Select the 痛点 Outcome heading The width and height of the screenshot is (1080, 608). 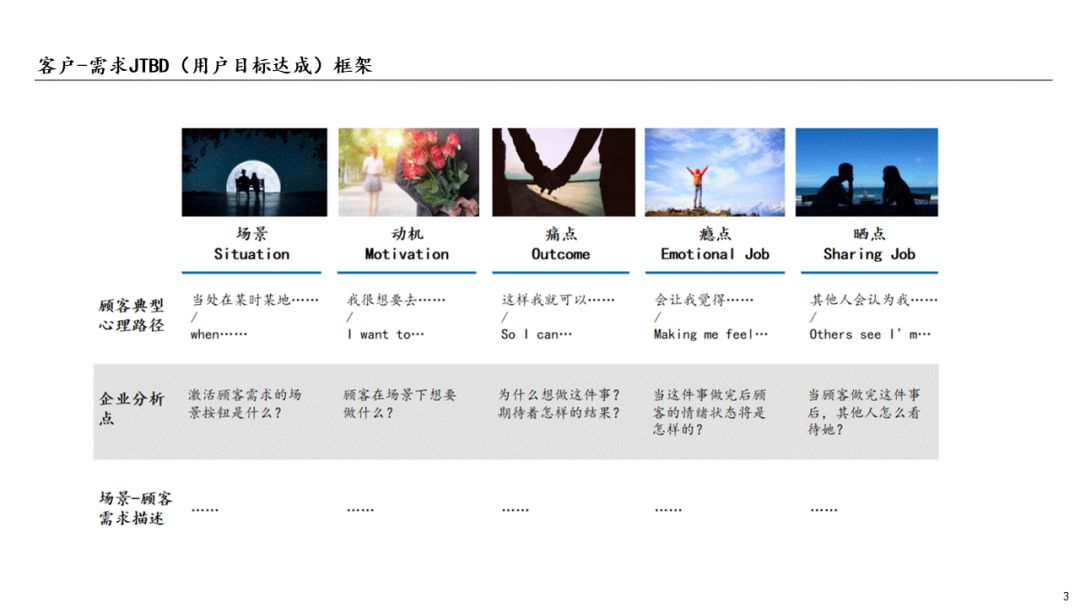tap(560, 244)
